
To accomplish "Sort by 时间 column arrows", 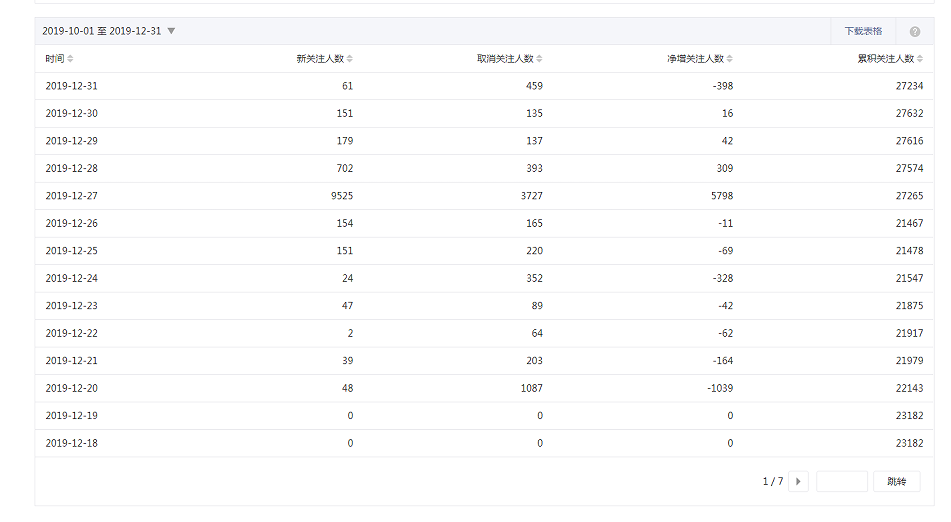I will pos(70,59).
